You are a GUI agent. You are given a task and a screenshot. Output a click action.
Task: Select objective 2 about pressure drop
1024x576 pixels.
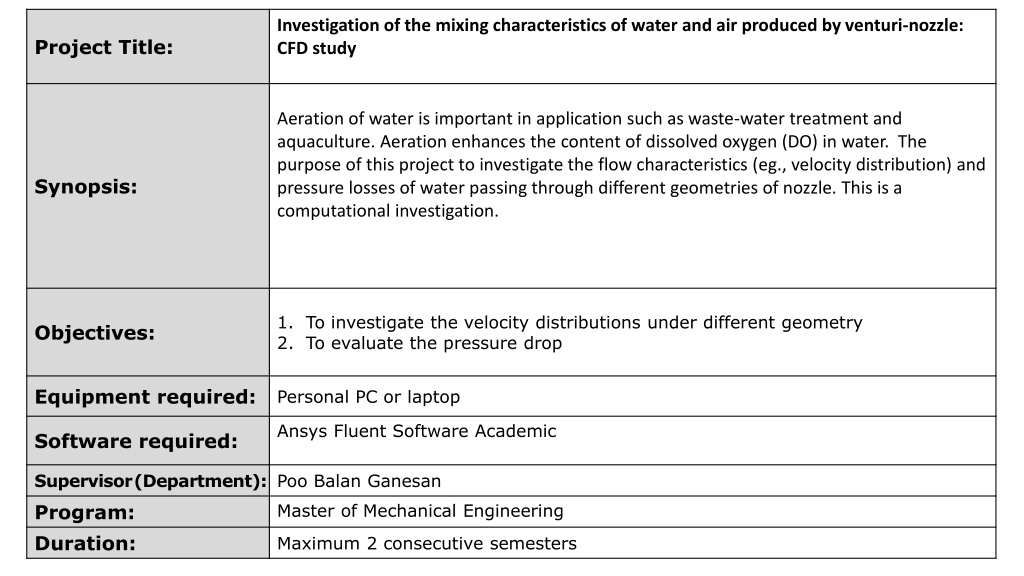click(x=419, y=344)
